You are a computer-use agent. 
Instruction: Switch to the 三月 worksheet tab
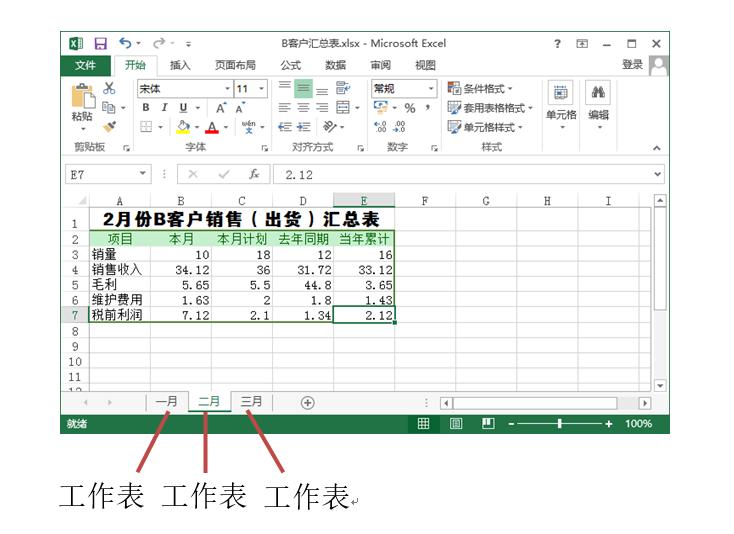[x=251, y=402]
